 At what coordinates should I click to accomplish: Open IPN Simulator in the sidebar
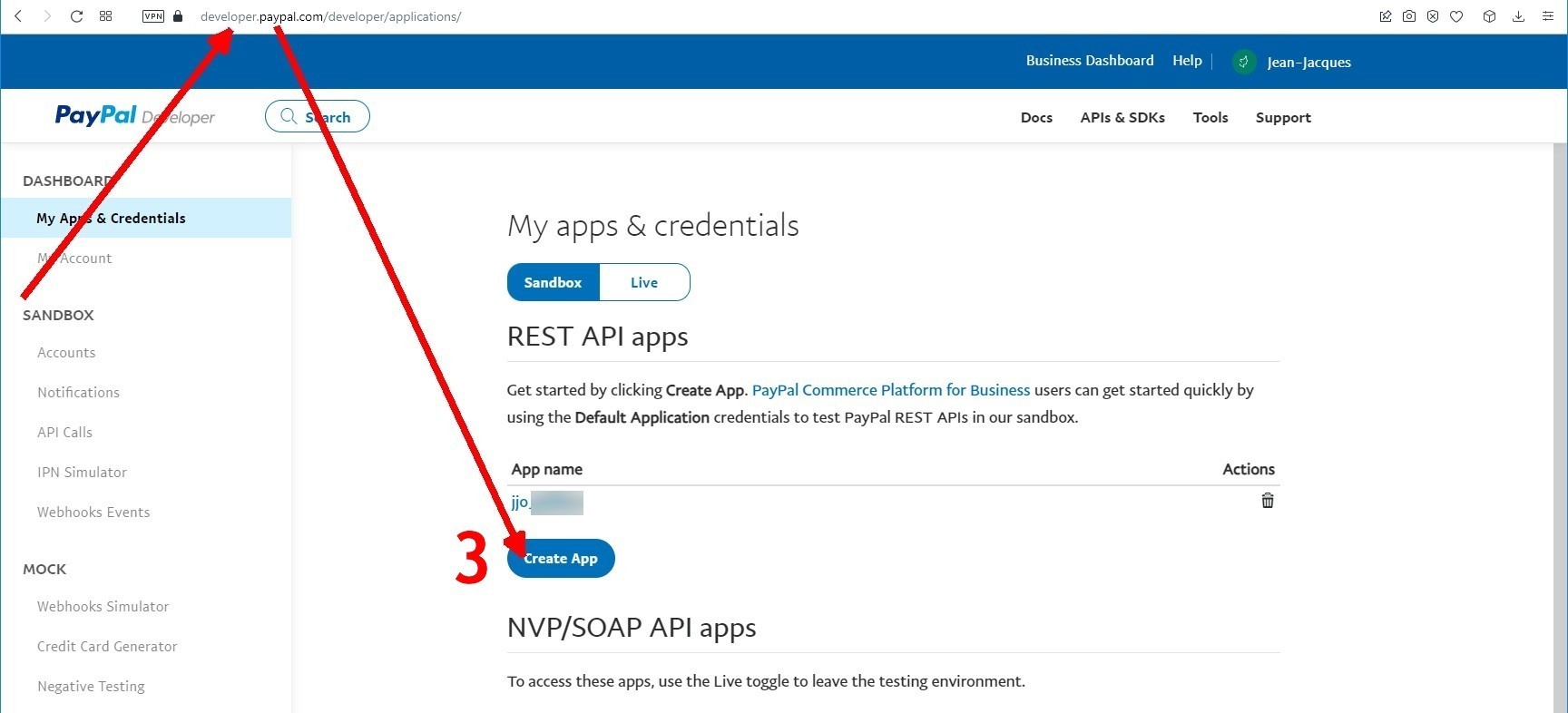pos(82,472)
